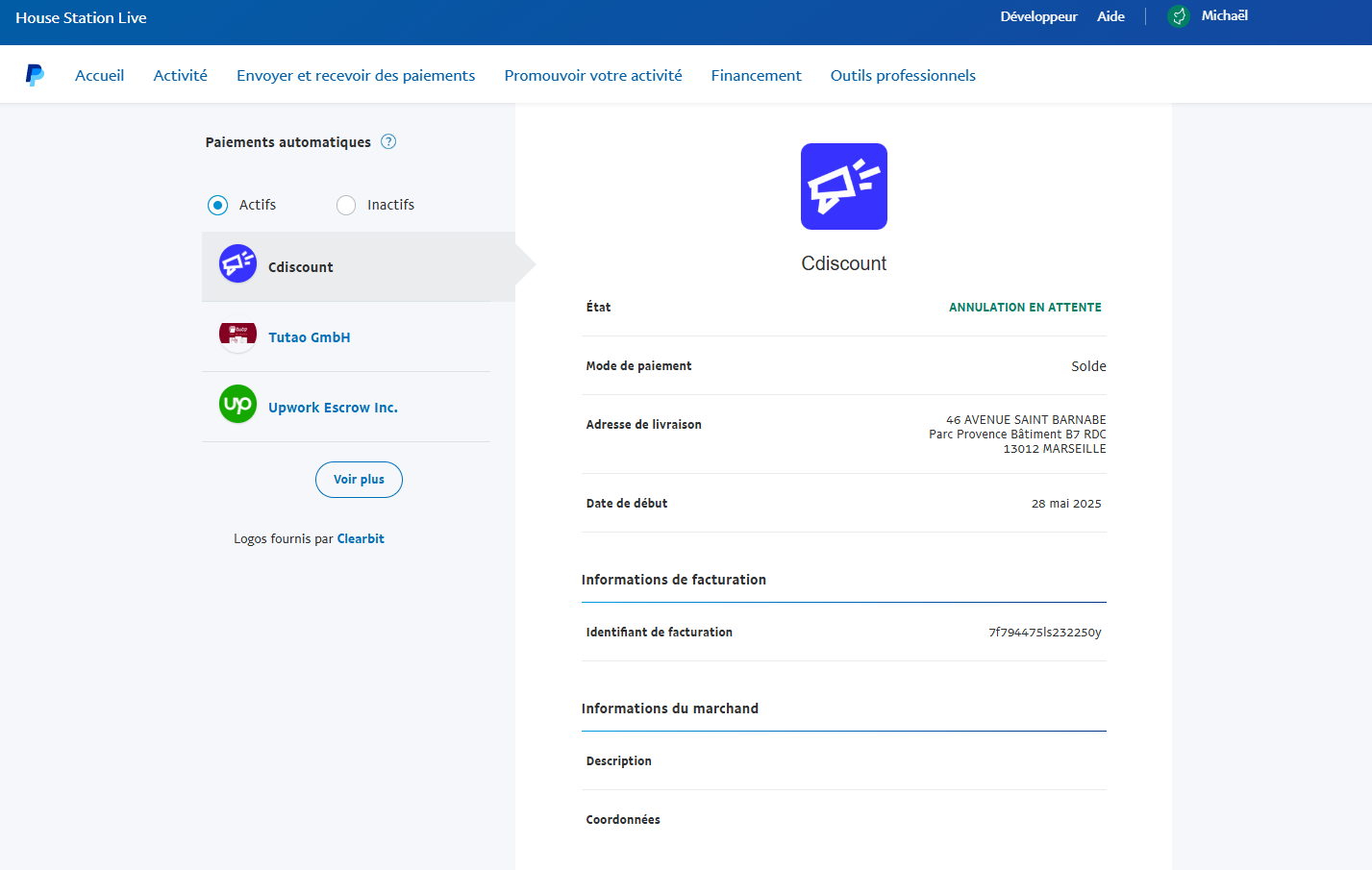
Task: Open Promouvoir votre activité menu
Action: (593, 75)
